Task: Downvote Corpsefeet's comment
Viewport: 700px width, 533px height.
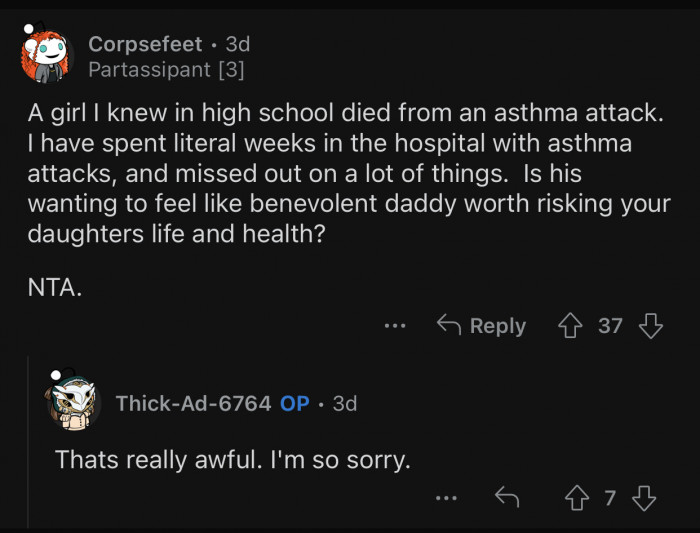Action: (649, 326)
